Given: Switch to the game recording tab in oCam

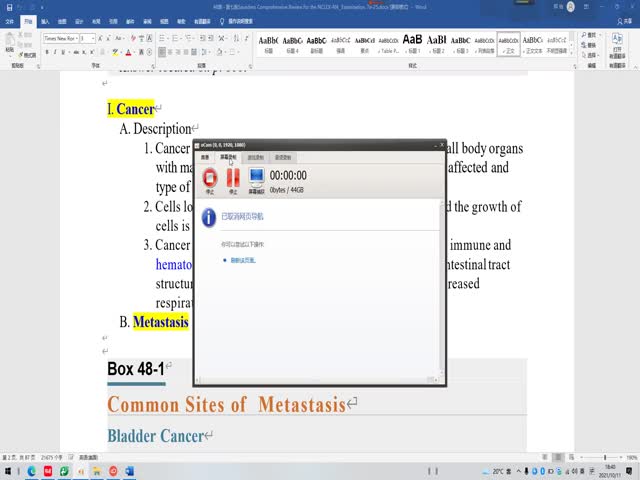Looking at the screenshot, I should click(x=257, y=157).
